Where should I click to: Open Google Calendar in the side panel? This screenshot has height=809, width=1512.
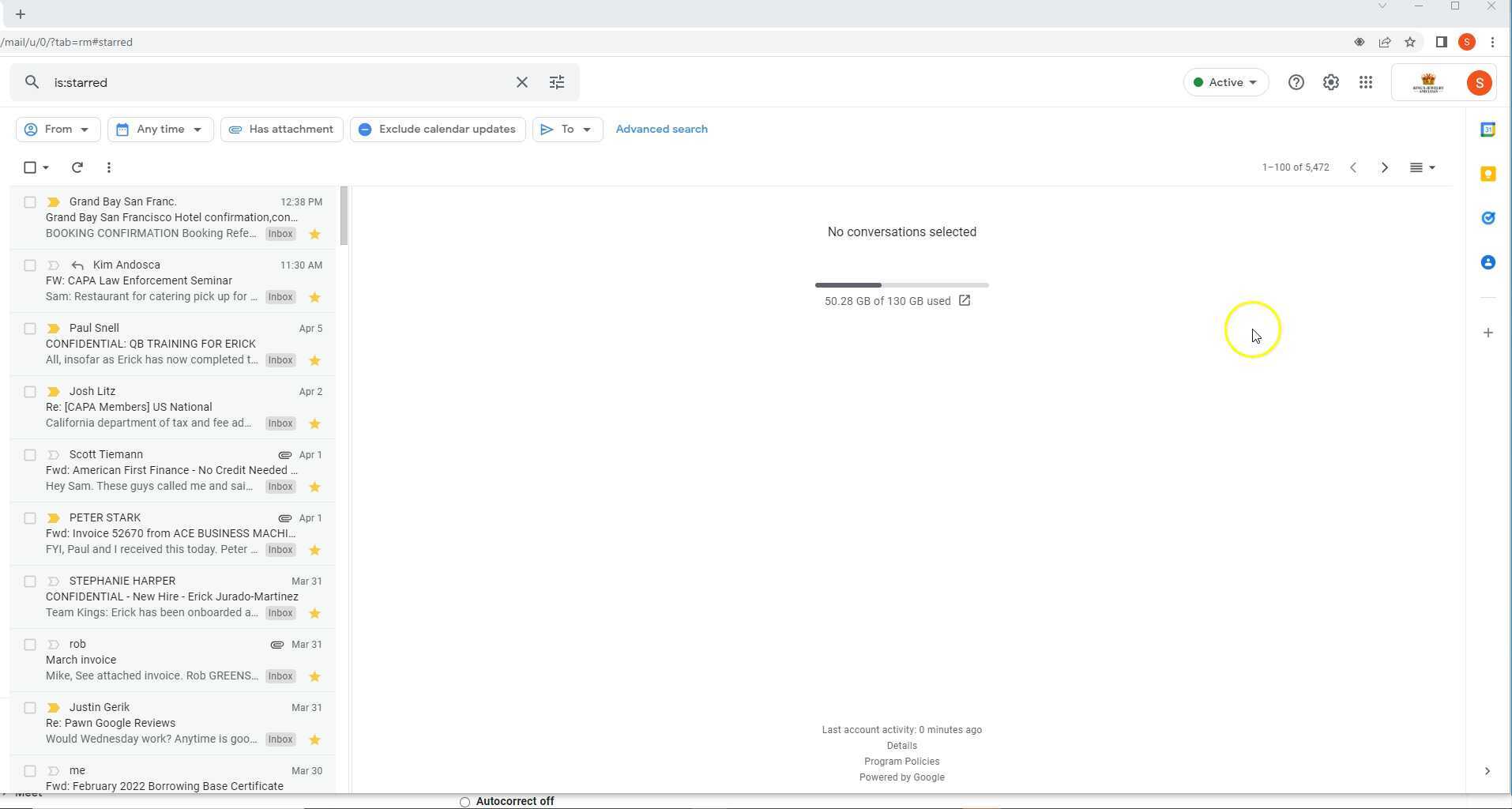[1488, 129]
